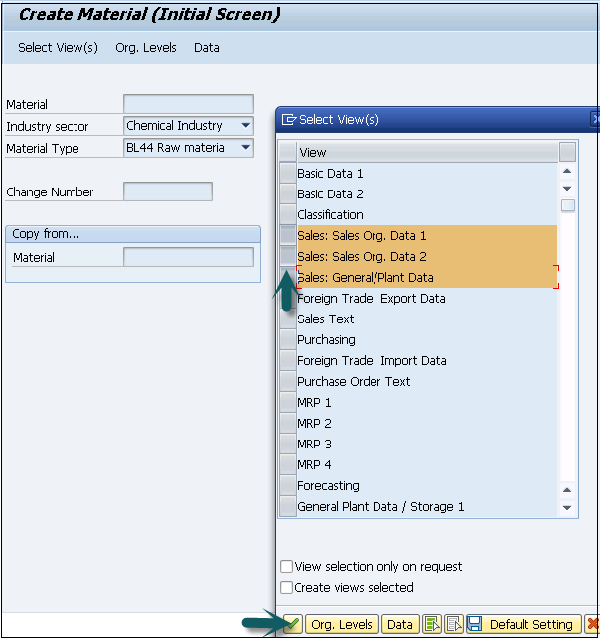Click the table configuration icon beside View header

point(567,152)
